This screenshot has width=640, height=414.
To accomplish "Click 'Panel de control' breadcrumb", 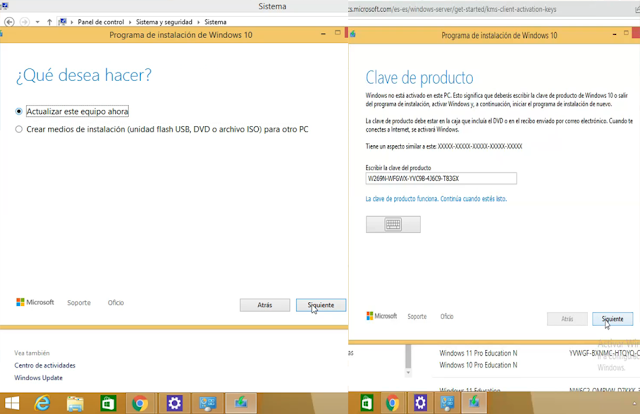I will [101, 22].
